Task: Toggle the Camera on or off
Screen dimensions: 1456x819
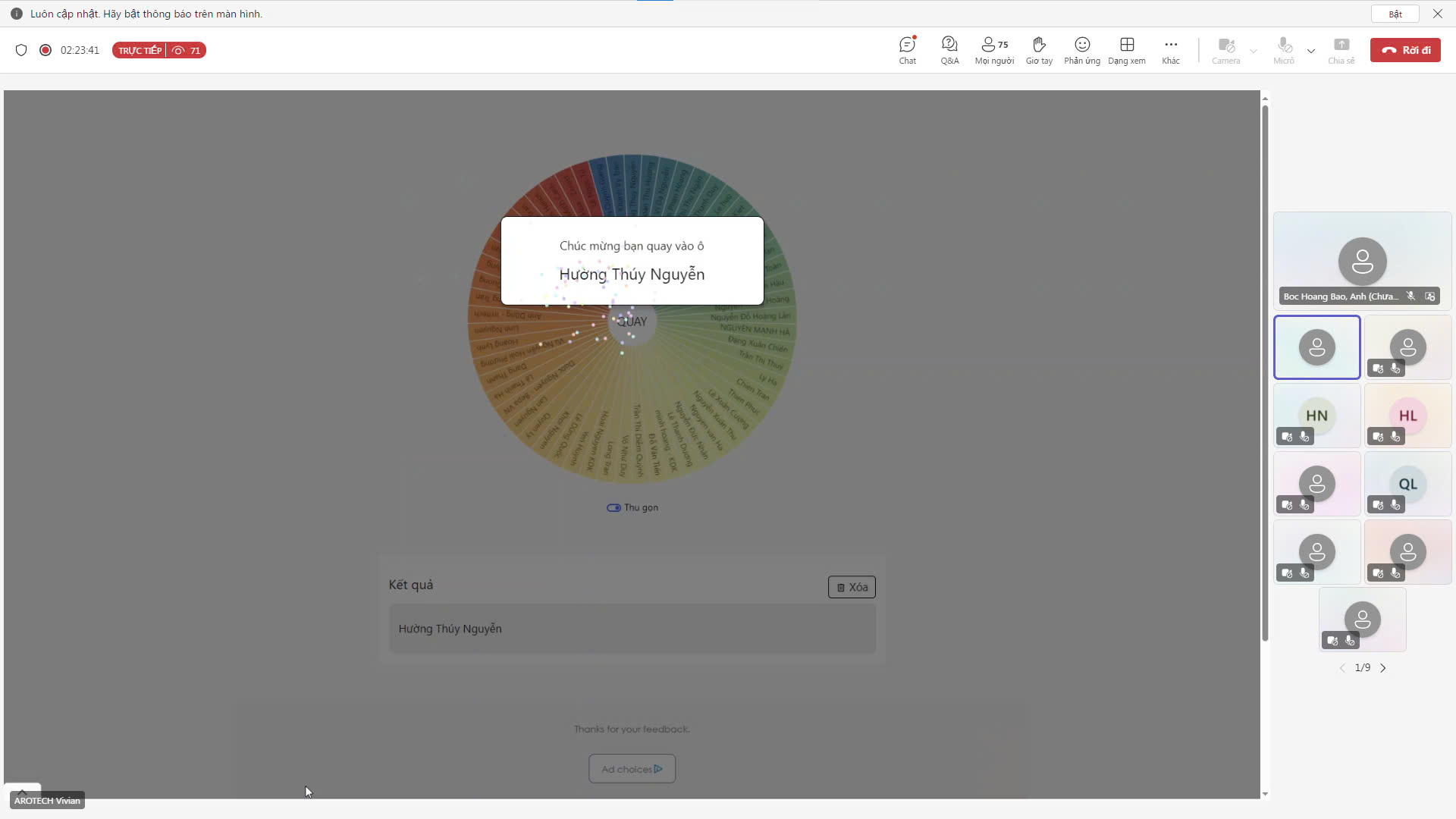Action: tap(1225, 50)
